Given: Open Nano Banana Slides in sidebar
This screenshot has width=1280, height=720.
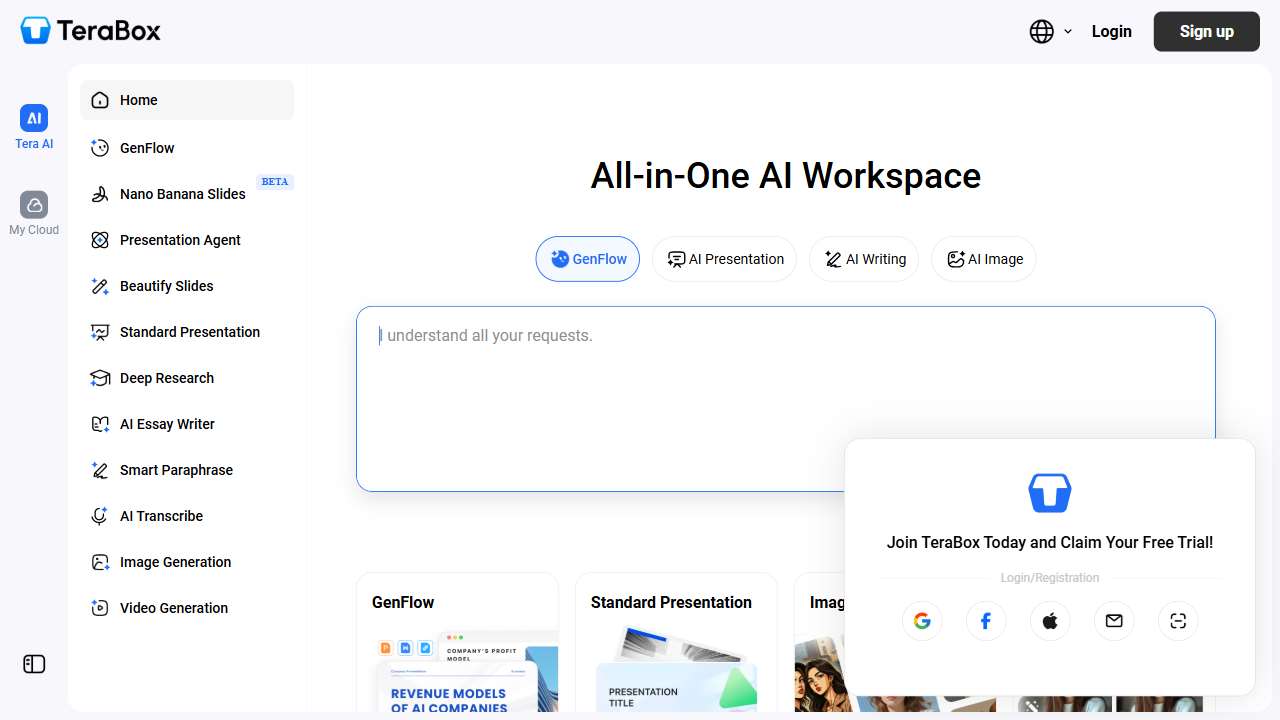Looking at the screenshot, I should tap(182, 194).
